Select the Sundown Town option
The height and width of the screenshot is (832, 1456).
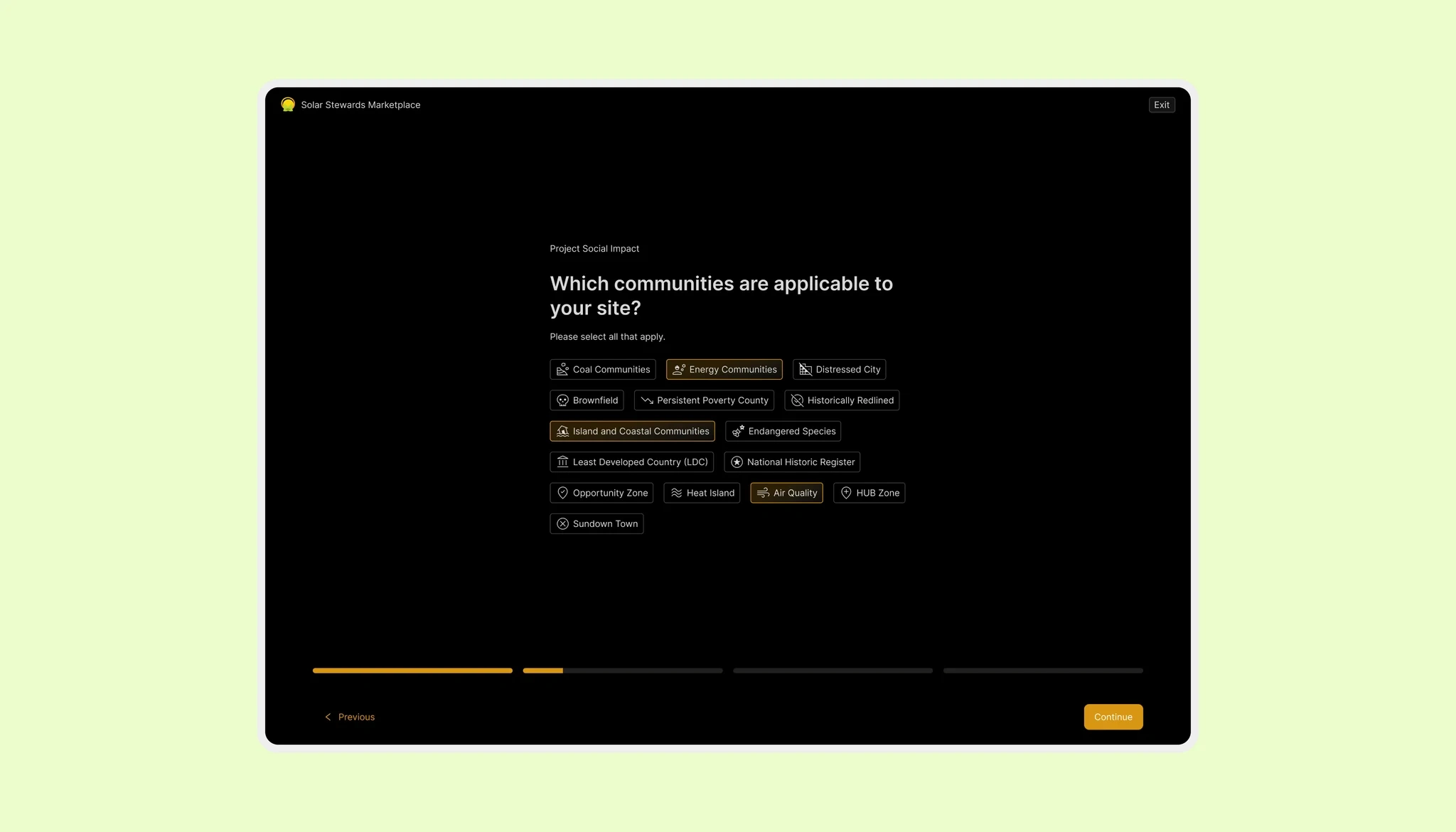click(x=596, y=523)
